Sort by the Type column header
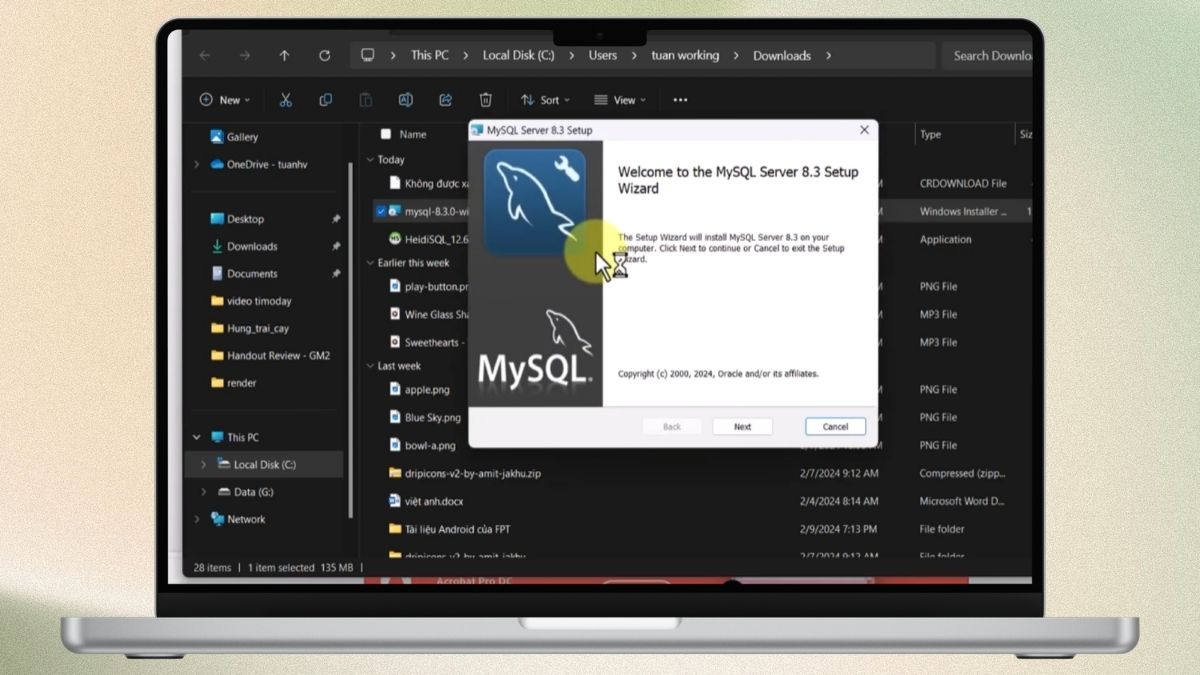This screenshot has width=1200, height=675. tap(930, 134)
